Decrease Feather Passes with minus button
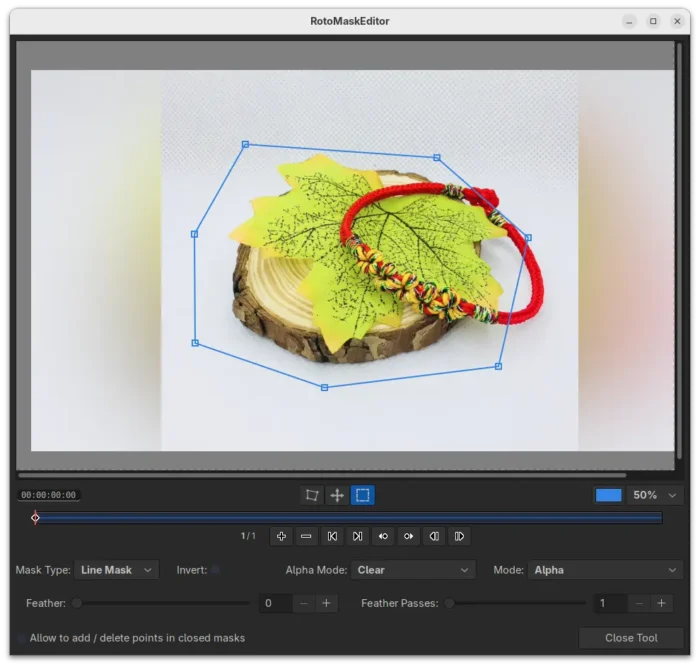 [638, 603]
